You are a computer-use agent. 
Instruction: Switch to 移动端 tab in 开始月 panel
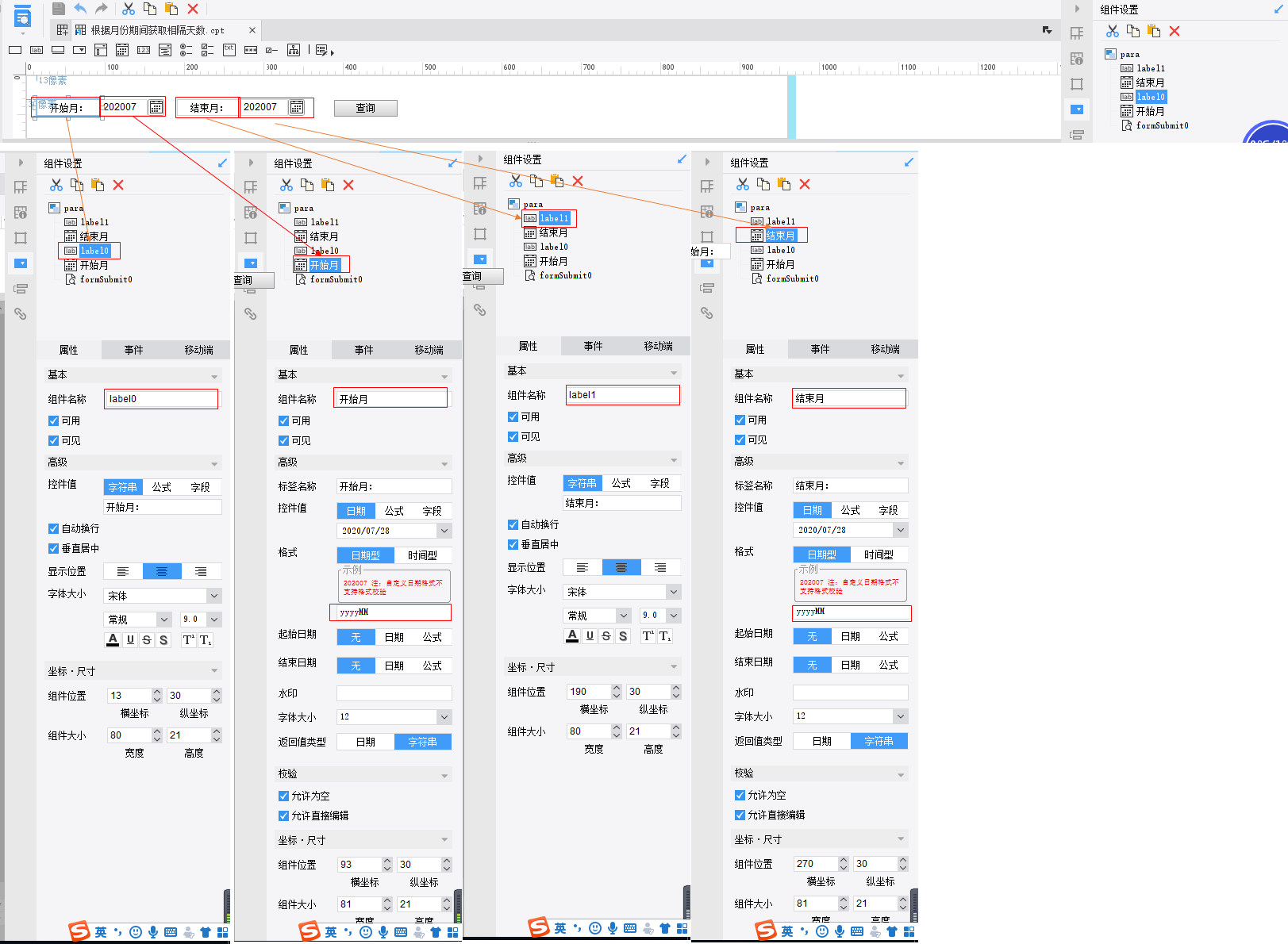(x=429, y=350)
